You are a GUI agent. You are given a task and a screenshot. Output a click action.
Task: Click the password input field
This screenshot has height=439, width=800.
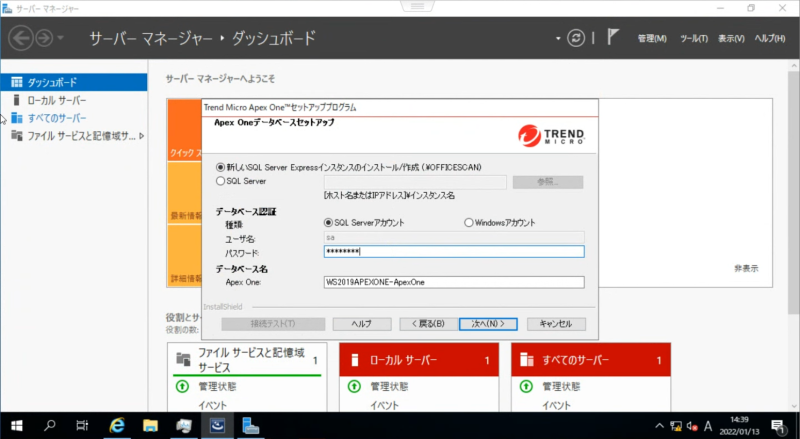pos(454,251)
